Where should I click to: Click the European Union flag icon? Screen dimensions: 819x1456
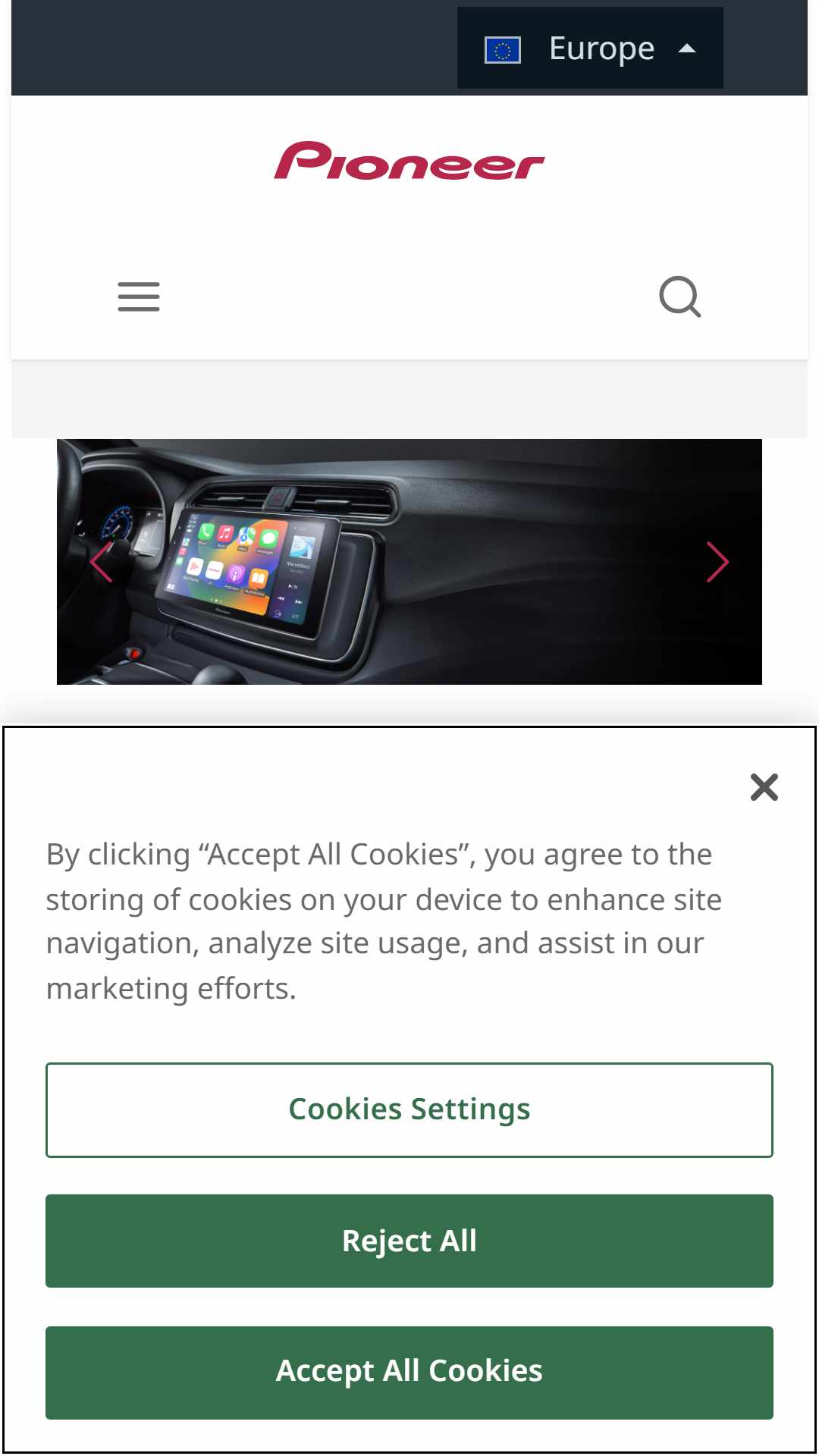coord(502,50)
